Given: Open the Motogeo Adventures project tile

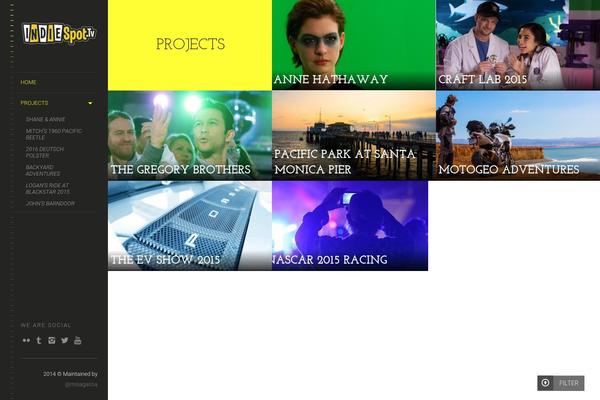Looking at the screenshot, I should pos(518,136).
